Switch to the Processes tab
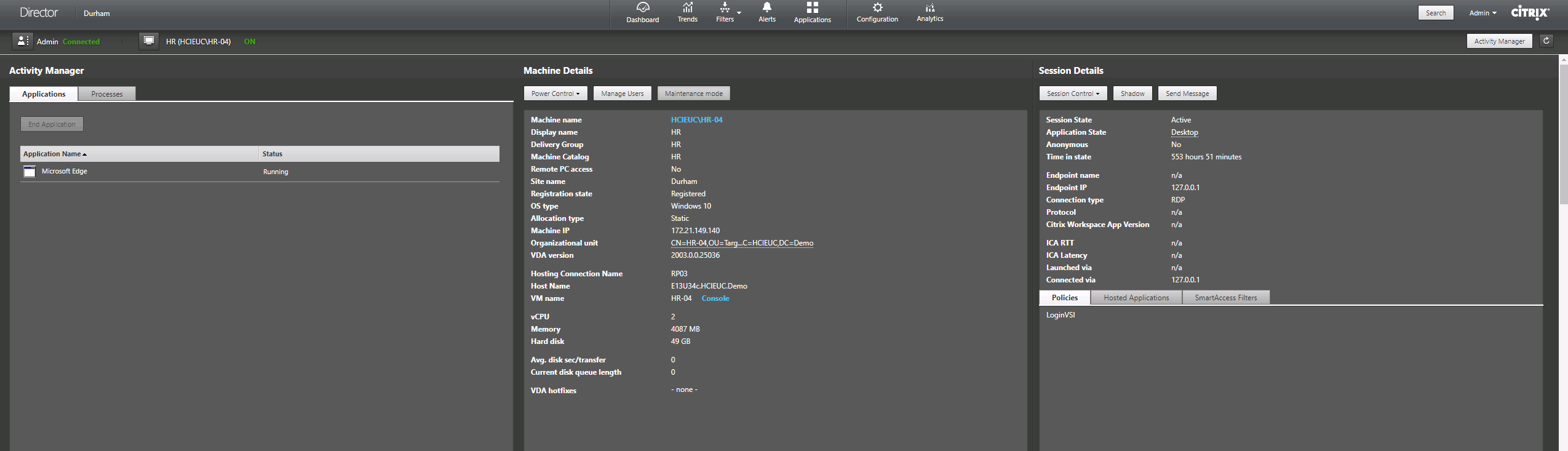Screen dimensions: 1568x451 pyautogui.click(x=107, y=94)
